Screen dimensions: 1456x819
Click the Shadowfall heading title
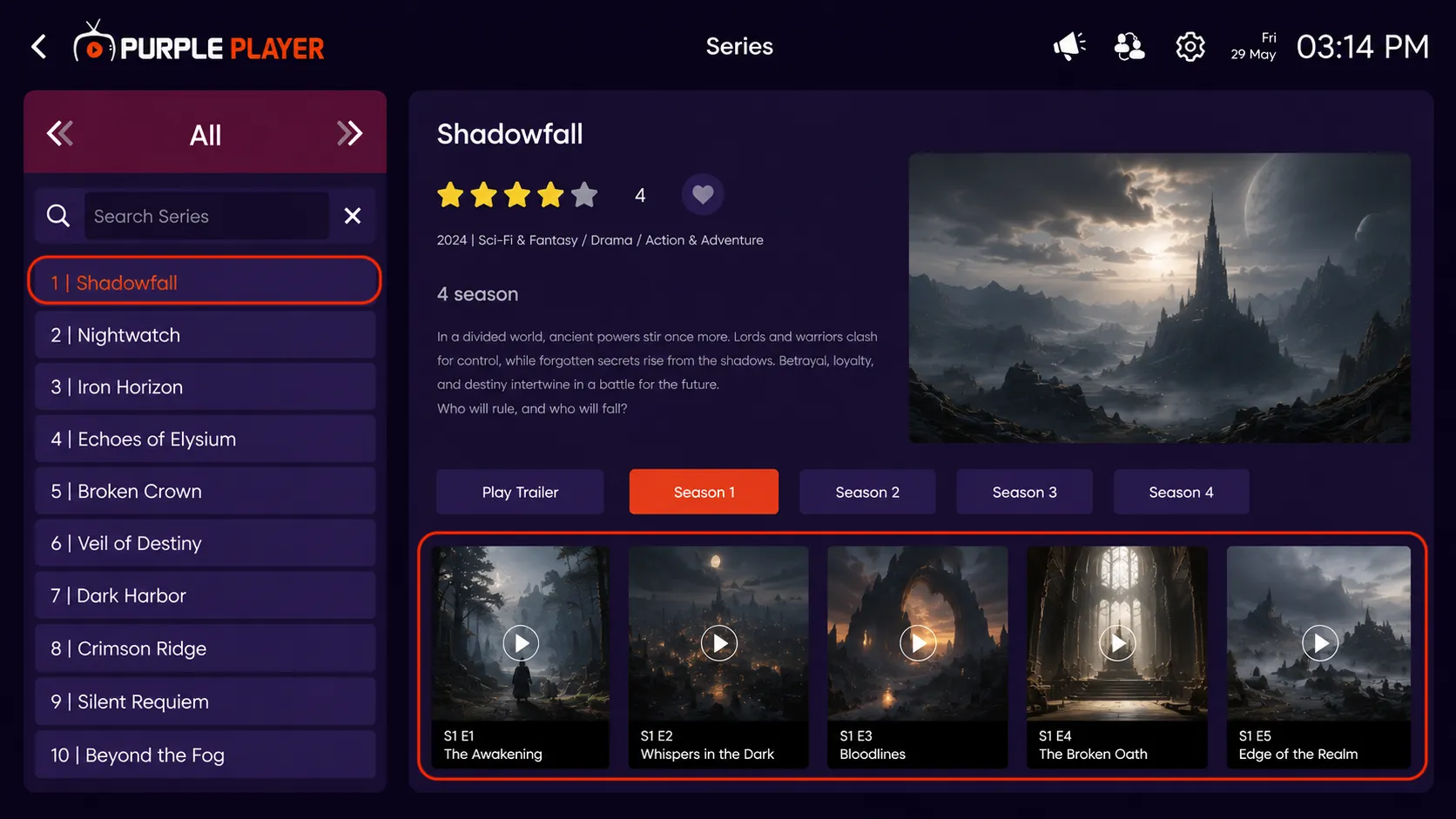509,133
